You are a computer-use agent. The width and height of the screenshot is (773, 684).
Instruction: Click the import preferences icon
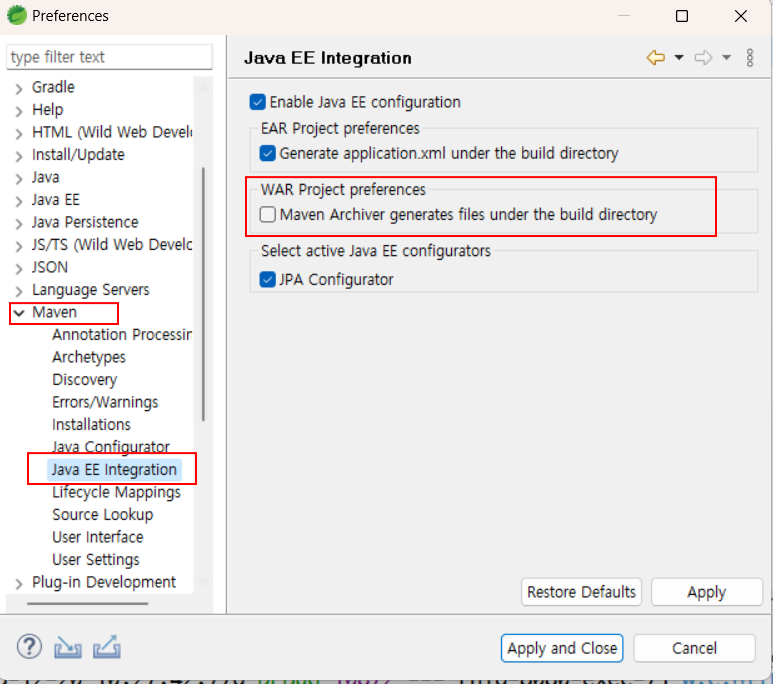pyautogui.click(x=68, y=647)
